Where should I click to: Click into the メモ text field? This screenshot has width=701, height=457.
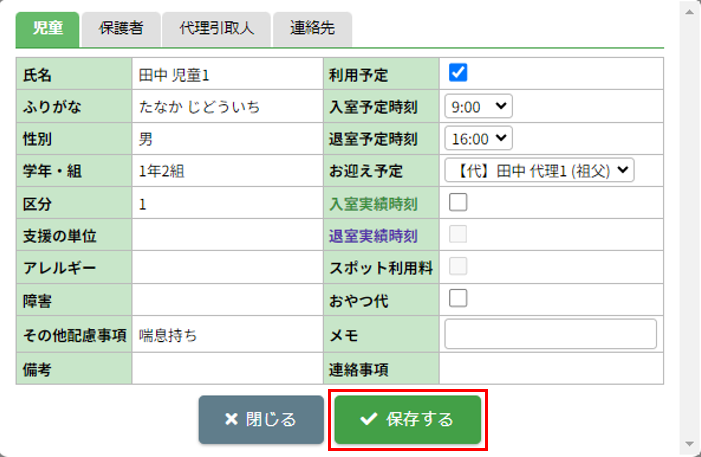(550, 334)
